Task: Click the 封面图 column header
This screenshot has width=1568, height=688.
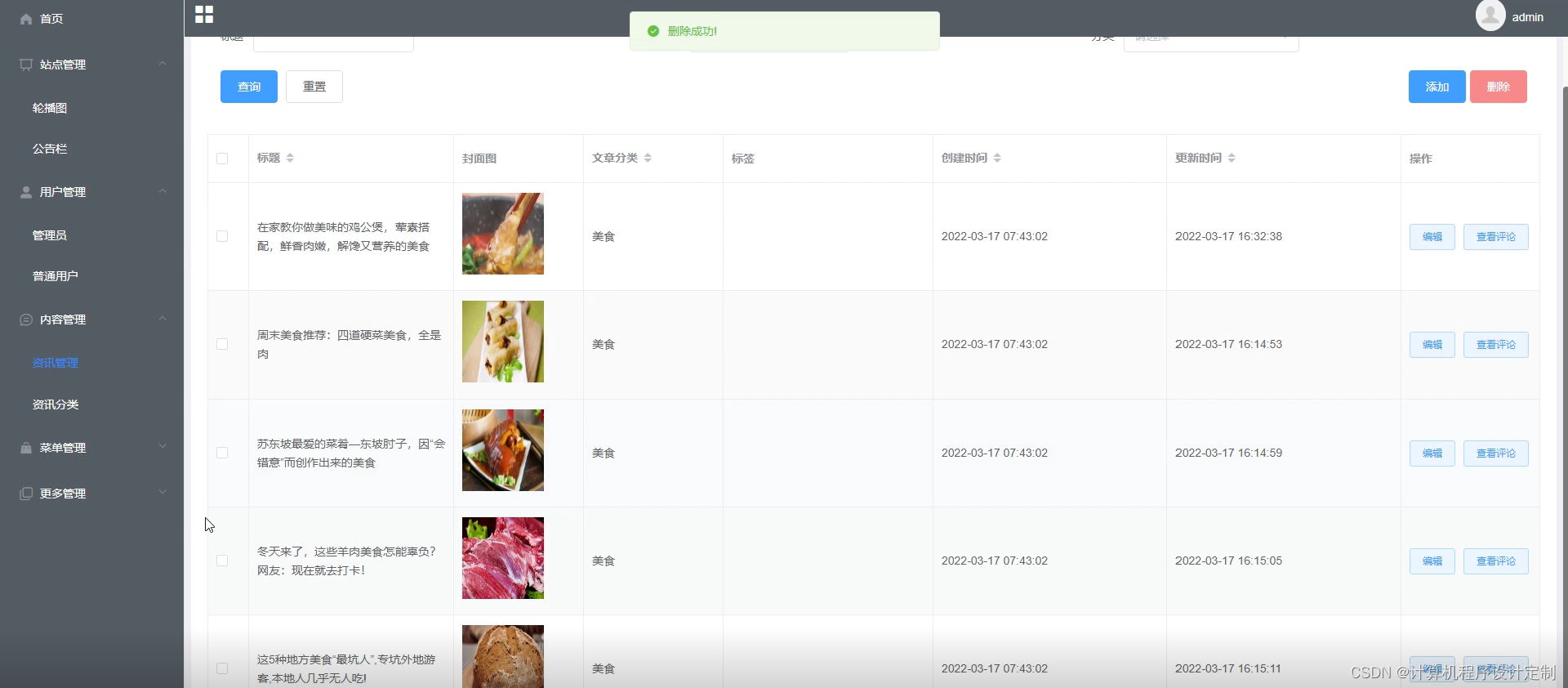Action: pyautogui.click(x=479, y=159)
